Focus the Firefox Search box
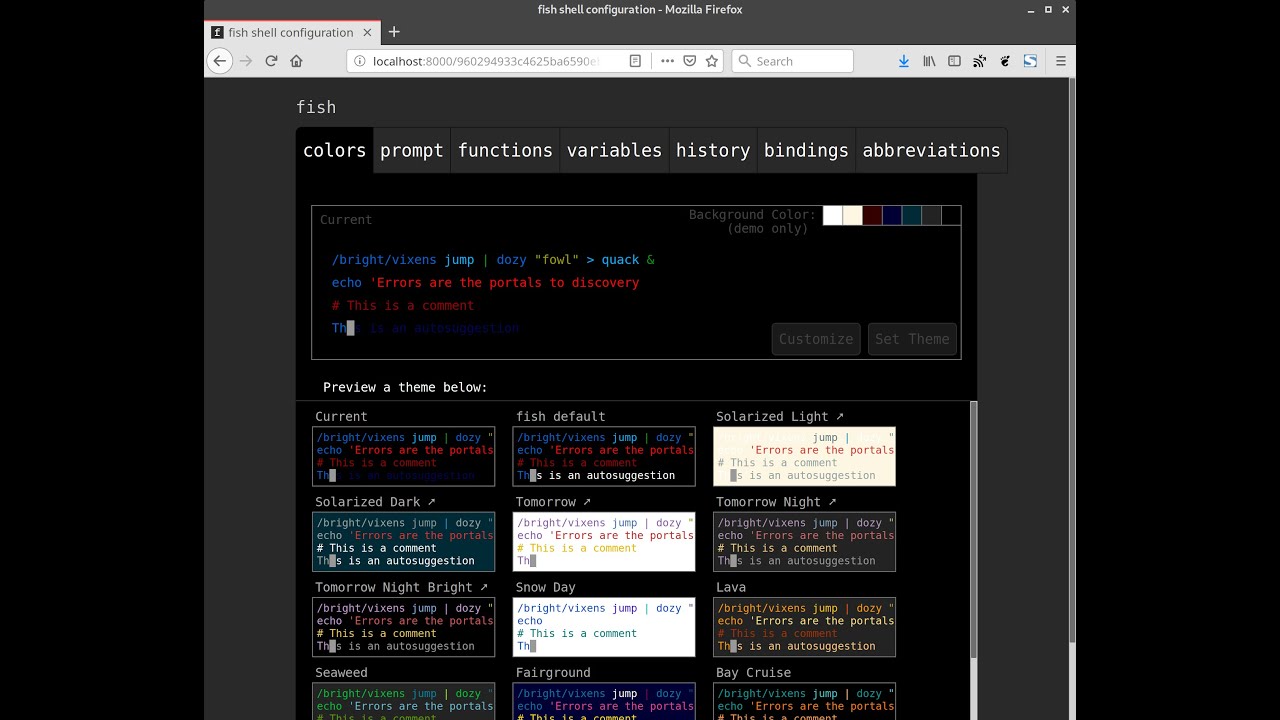The width and height of the screenshot is (1280, 720). click(793, 61)
